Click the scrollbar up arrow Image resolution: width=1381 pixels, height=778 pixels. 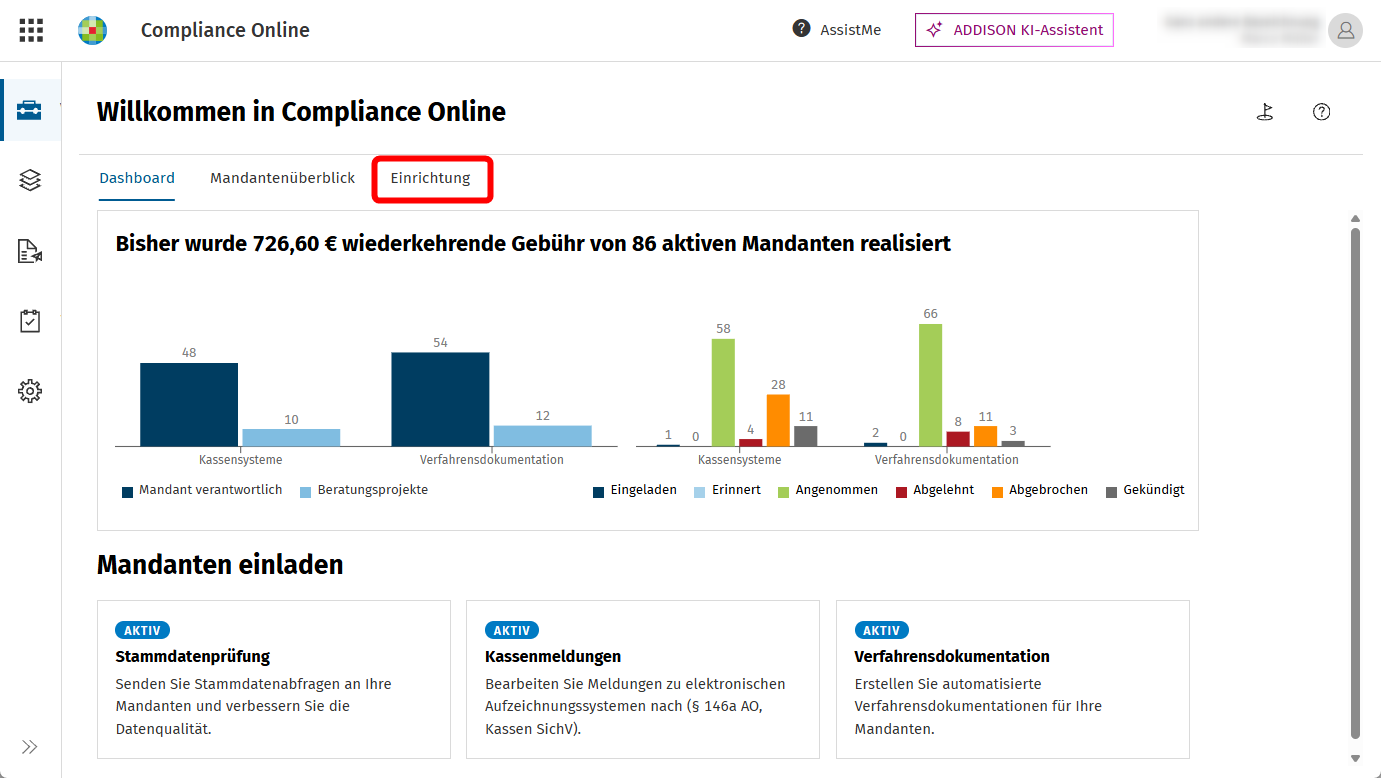1355,219
